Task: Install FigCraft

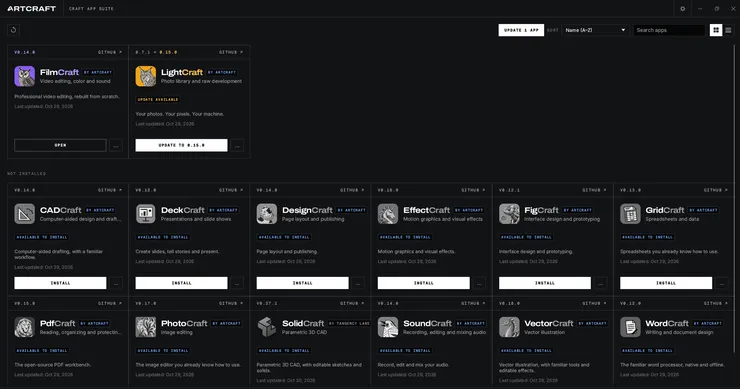Action: tap(545, 283)
